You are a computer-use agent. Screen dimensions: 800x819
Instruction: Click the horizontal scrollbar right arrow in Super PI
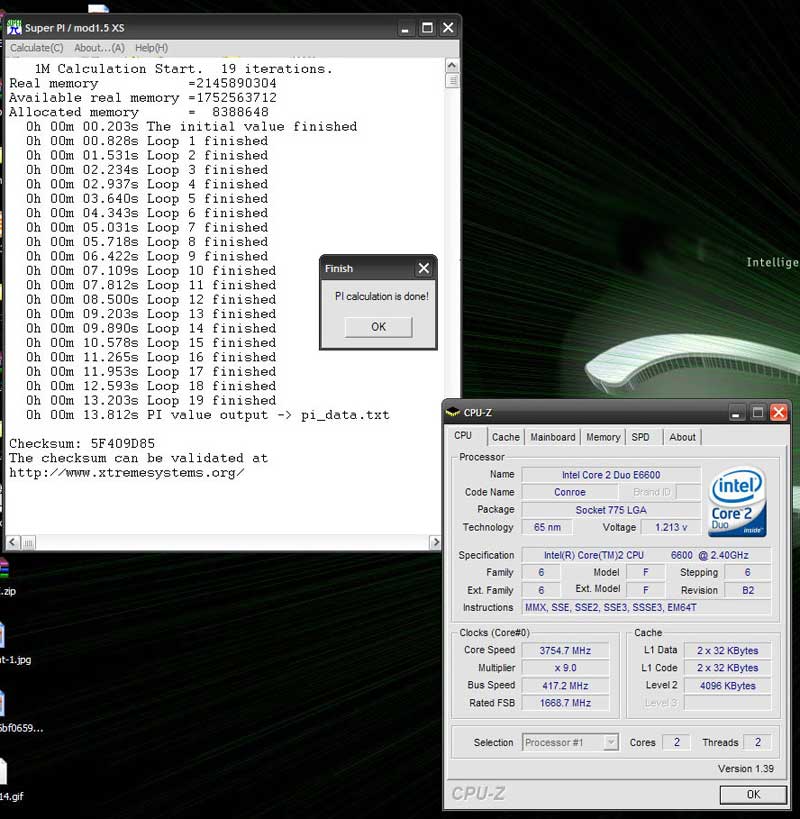click(435, 543)
